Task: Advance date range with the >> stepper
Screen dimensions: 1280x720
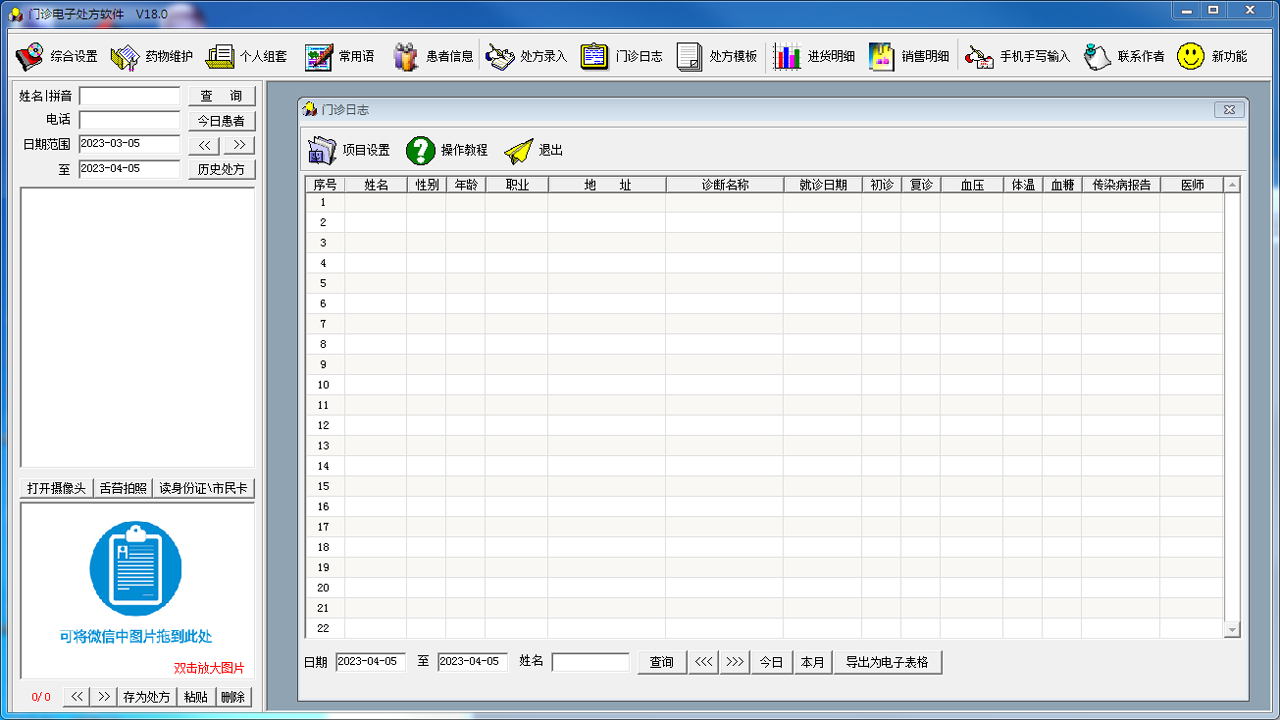Action: 237,144
